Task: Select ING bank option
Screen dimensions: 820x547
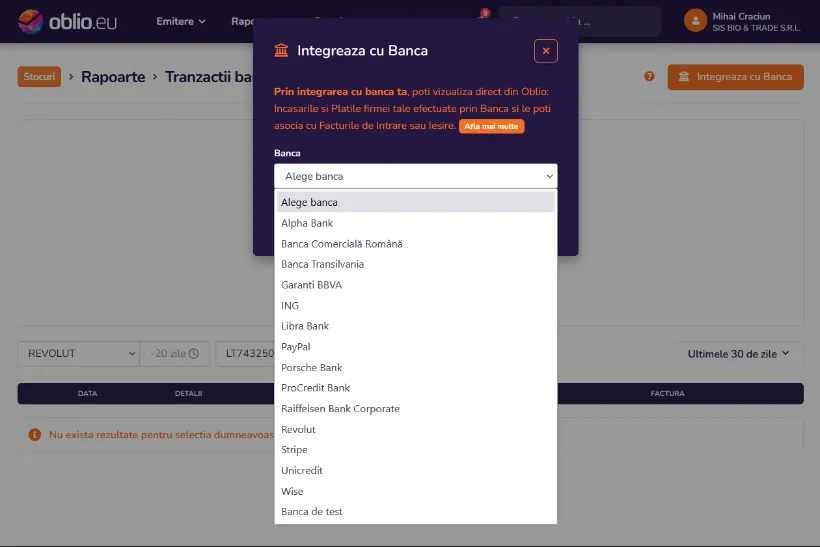Action: [416, 305]
